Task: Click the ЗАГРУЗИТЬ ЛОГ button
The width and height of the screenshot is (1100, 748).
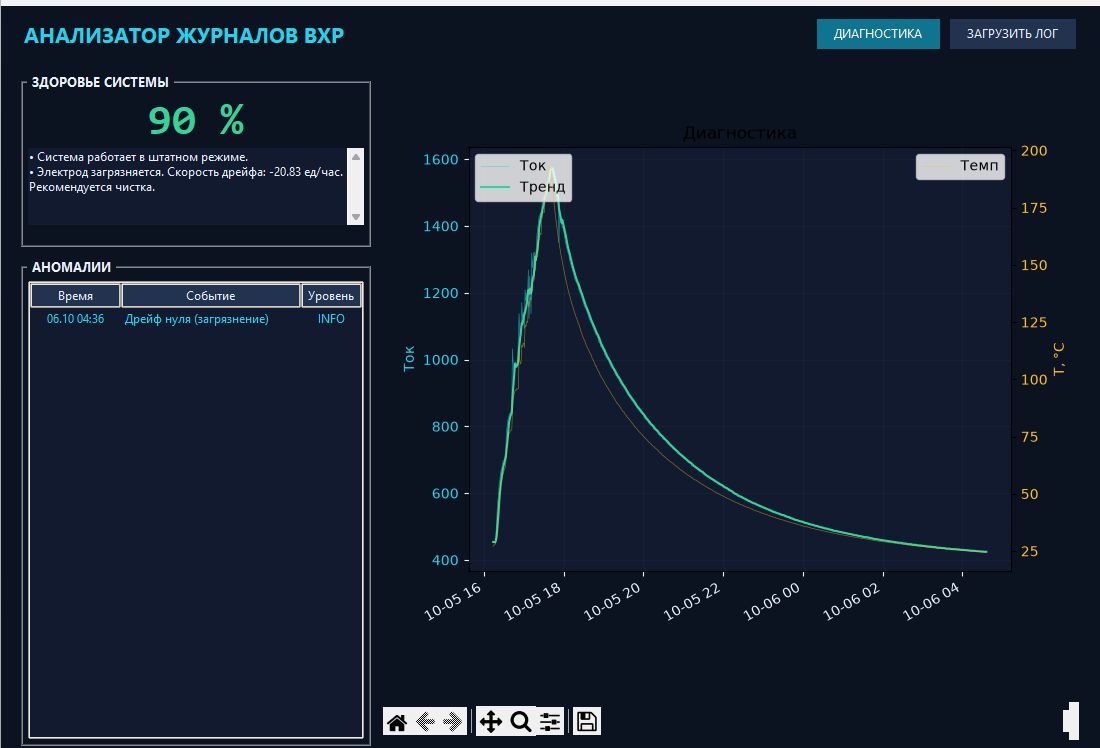Action: [x=1012, y=34]
